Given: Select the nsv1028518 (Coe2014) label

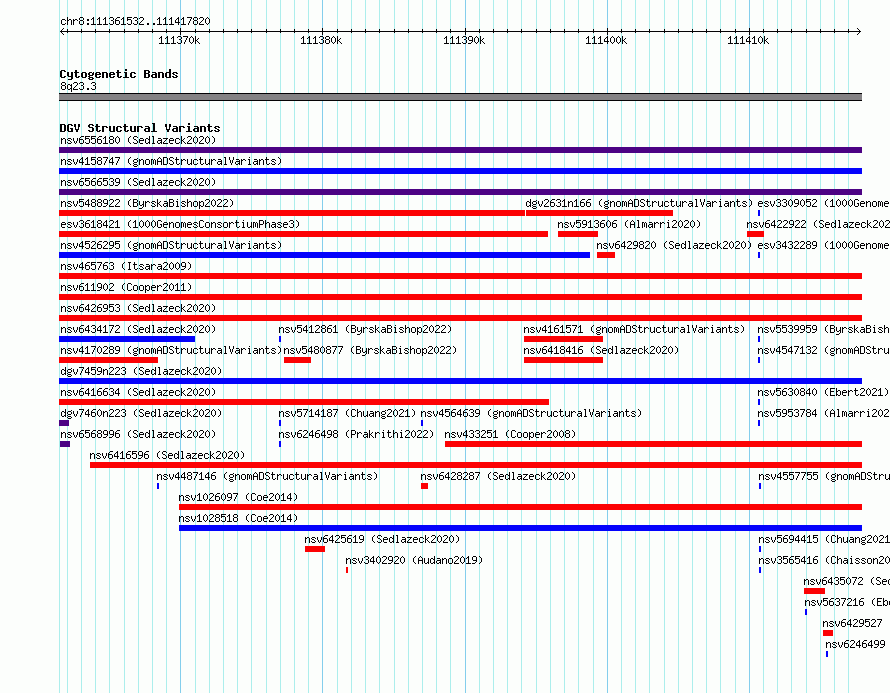Looking at the screenshot, I should tap(238, 518).
